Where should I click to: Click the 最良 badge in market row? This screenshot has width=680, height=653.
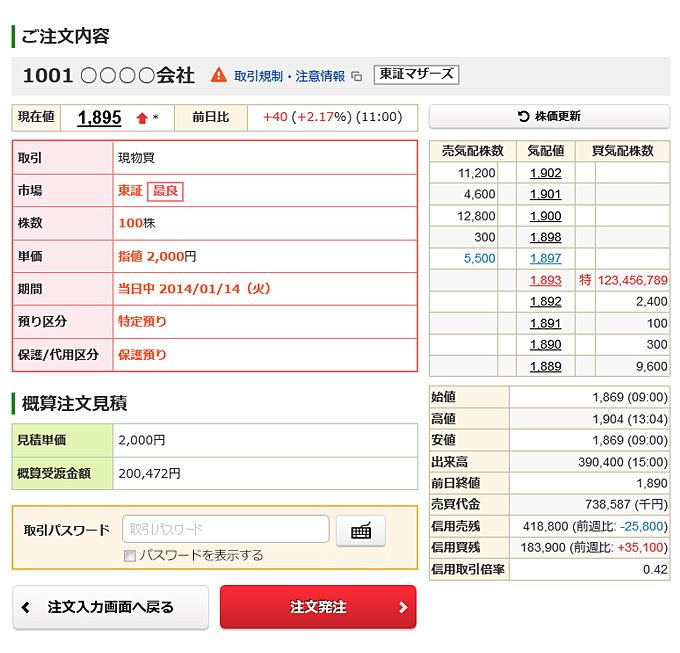coord(166,190)
